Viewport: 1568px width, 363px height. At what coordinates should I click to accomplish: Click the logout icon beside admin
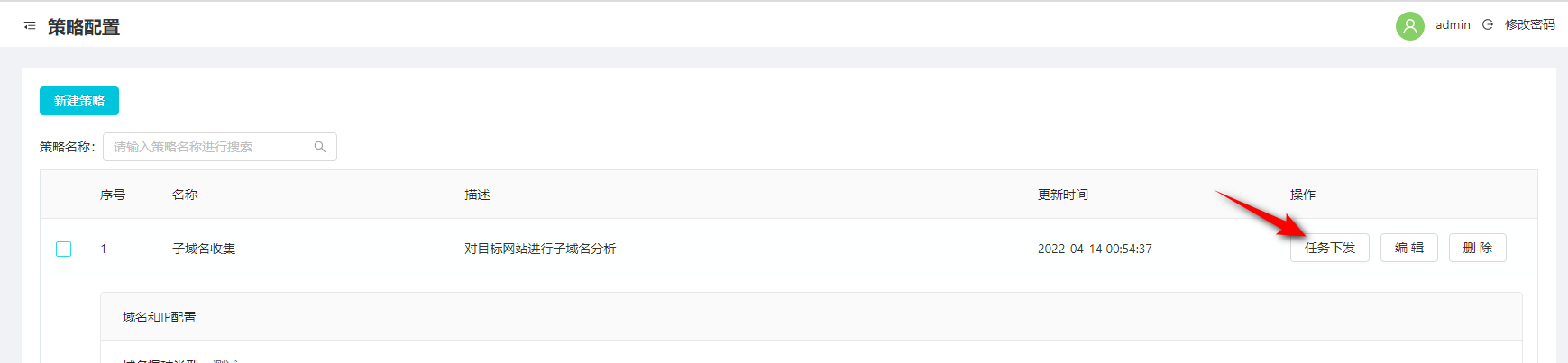1488,24
